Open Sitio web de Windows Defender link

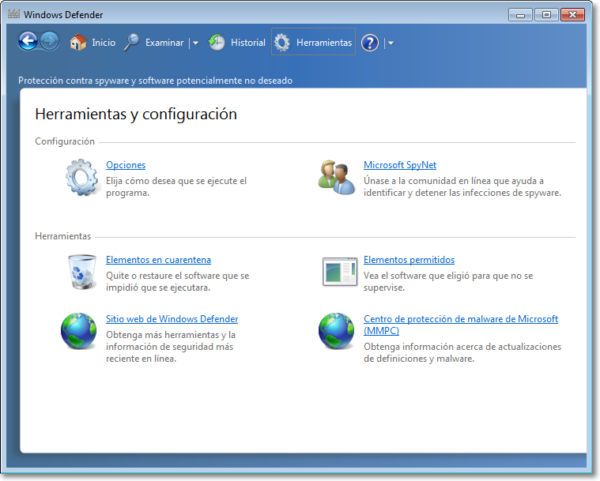[x=172, y=319]
